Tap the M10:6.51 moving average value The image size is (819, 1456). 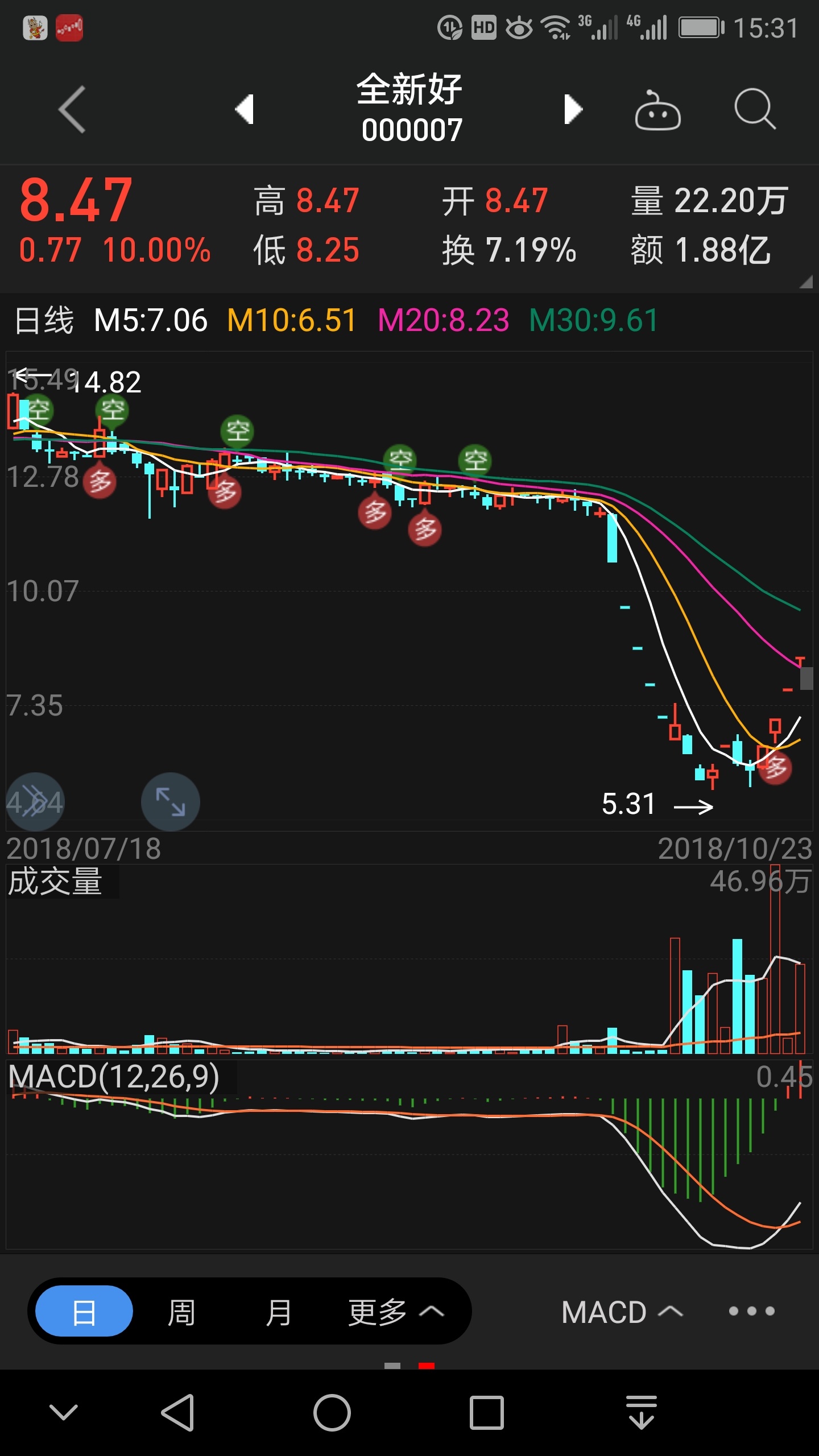(x=291, y=320)
